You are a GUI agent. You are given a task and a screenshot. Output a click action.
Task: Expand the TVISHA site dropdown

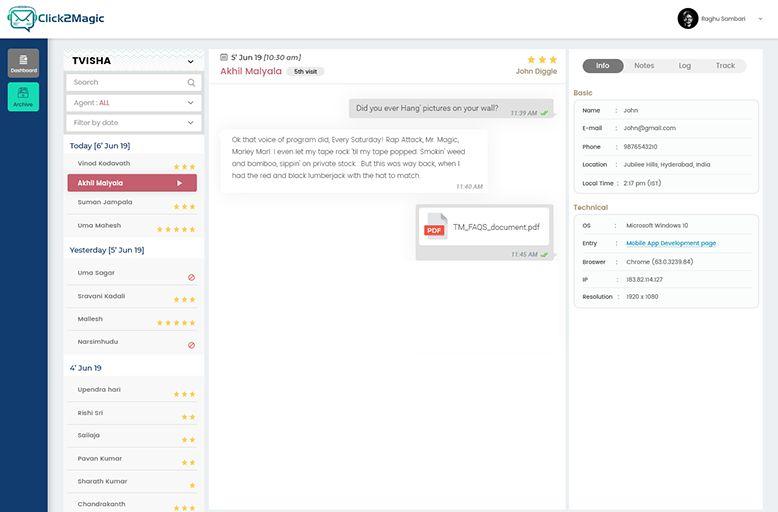pos(191,62)
